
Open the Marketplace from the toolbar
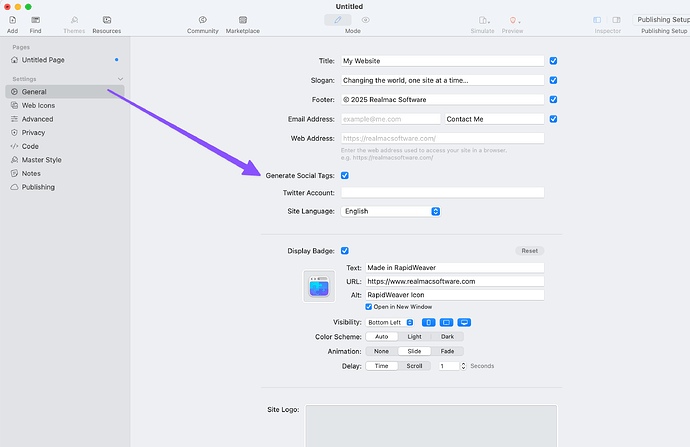coord(242,20)
